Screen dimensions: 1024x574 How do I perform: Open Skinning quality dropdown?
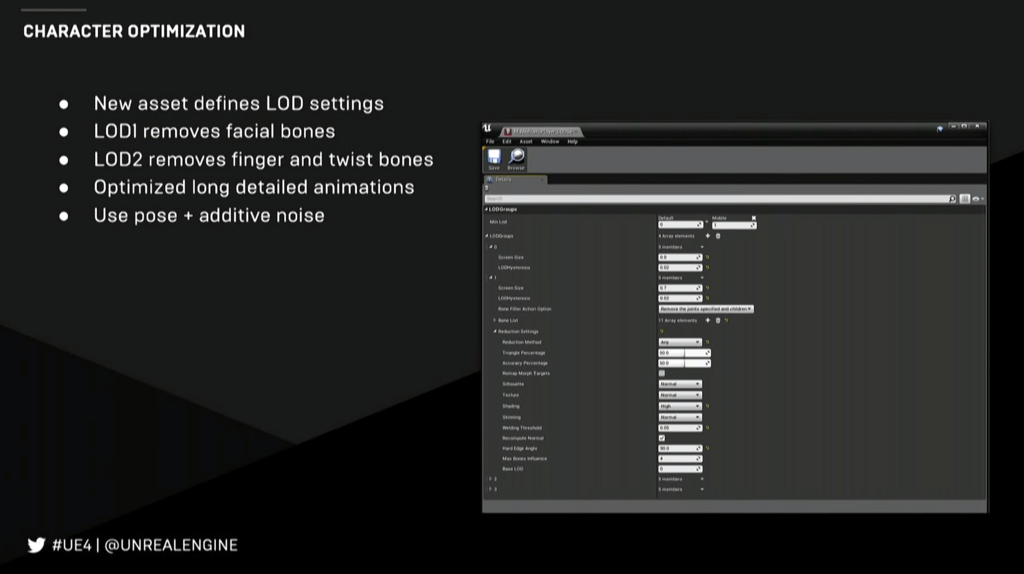tap(680, 417)
